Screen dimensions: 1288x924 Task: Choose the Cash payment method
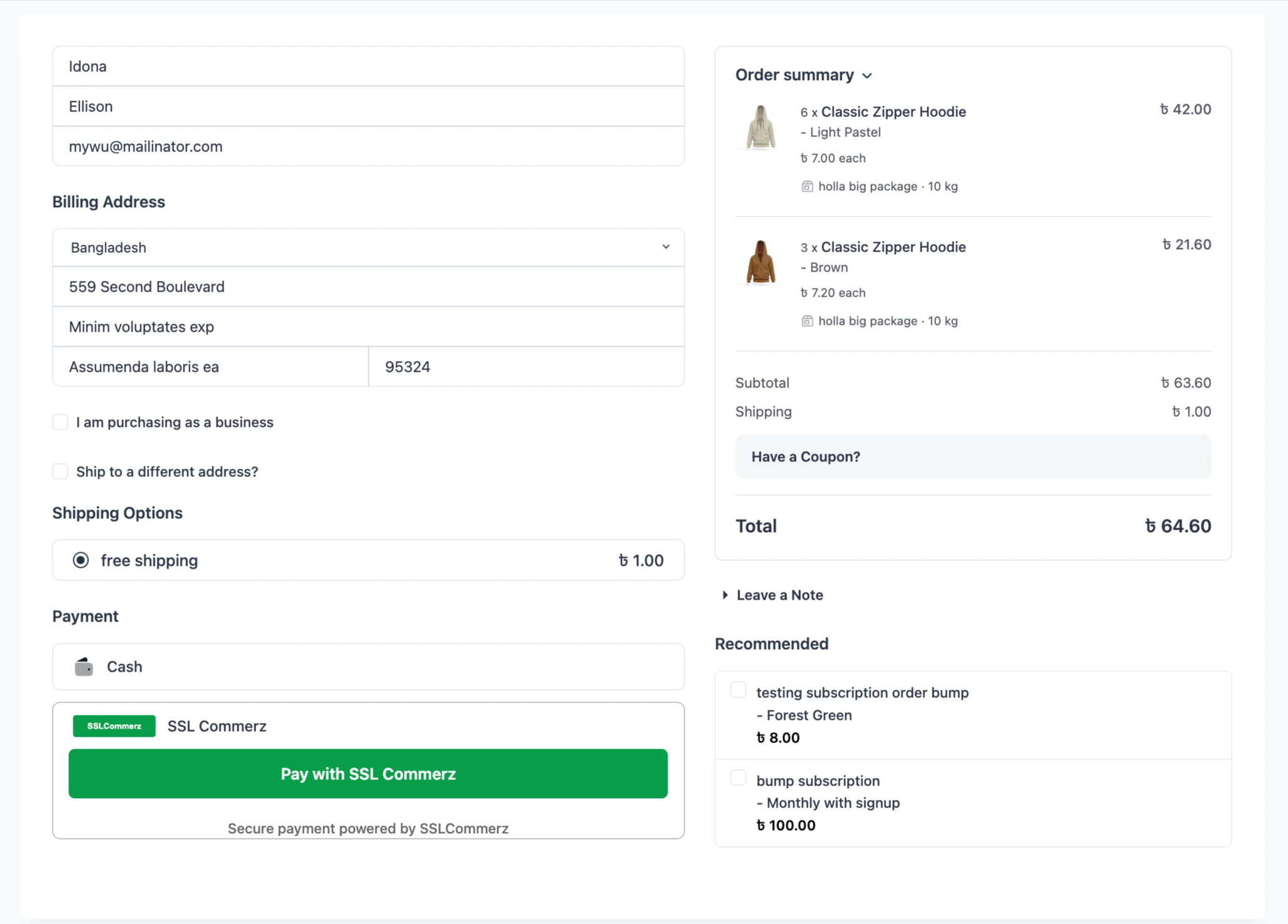click(x=368, y=667)
